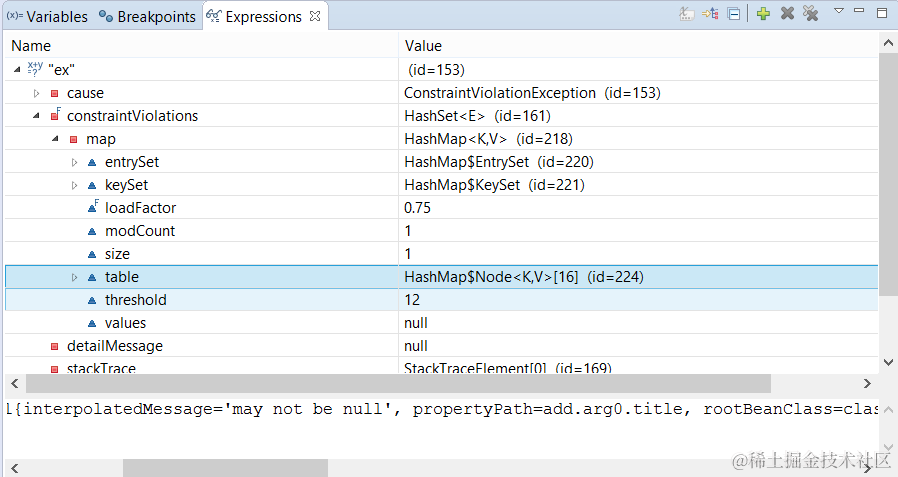Viewport: 898px width, 477px height.
Task: Select the loadFactor row
Action: 442,208
